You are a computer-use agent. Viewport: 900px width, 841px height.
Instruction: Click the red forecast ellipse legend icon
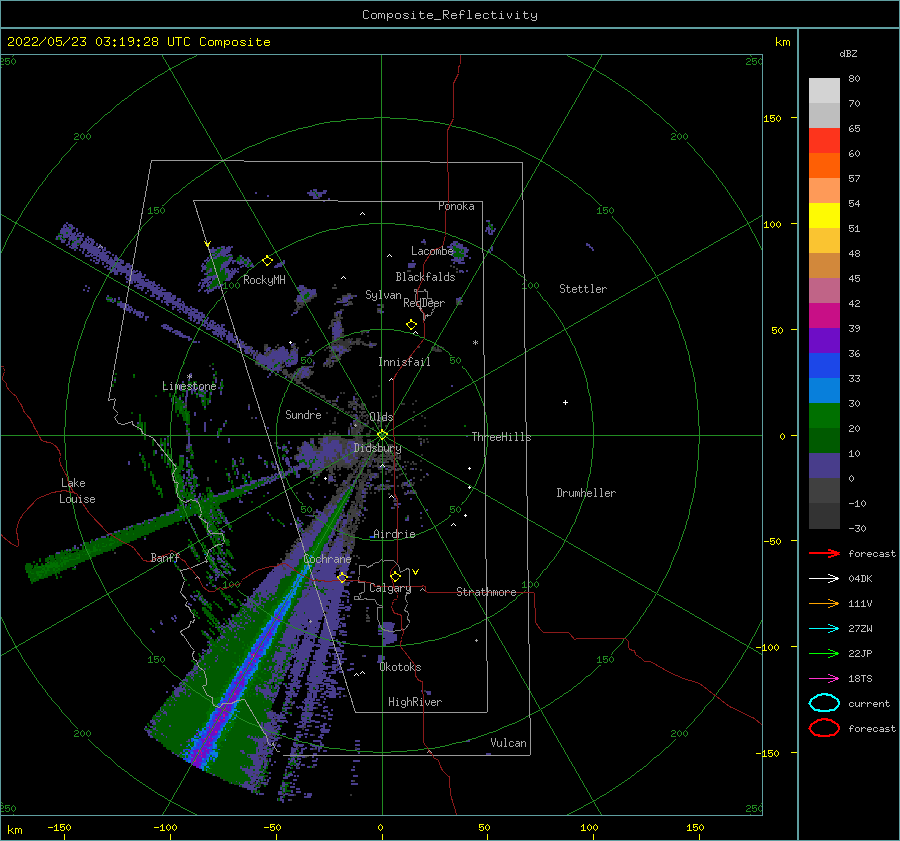[x=824, y=728]
